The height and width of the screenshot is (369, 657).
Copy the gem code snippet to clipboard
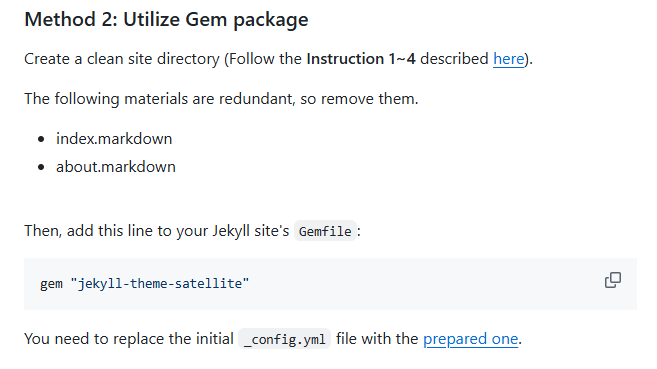(613, 280)
